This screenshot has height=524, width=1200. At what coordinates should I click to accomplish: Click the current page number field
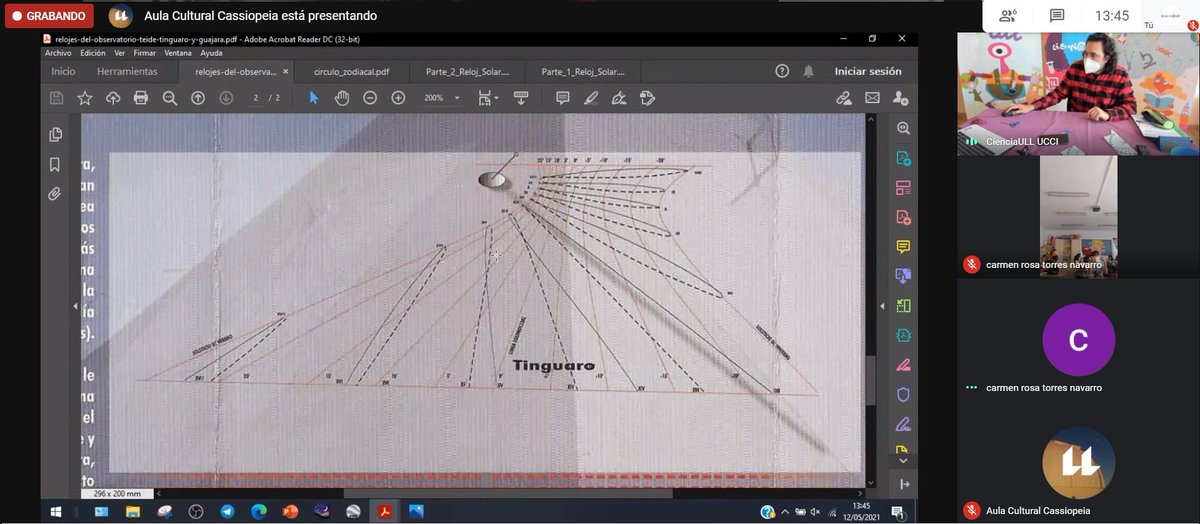click(256, 98)
